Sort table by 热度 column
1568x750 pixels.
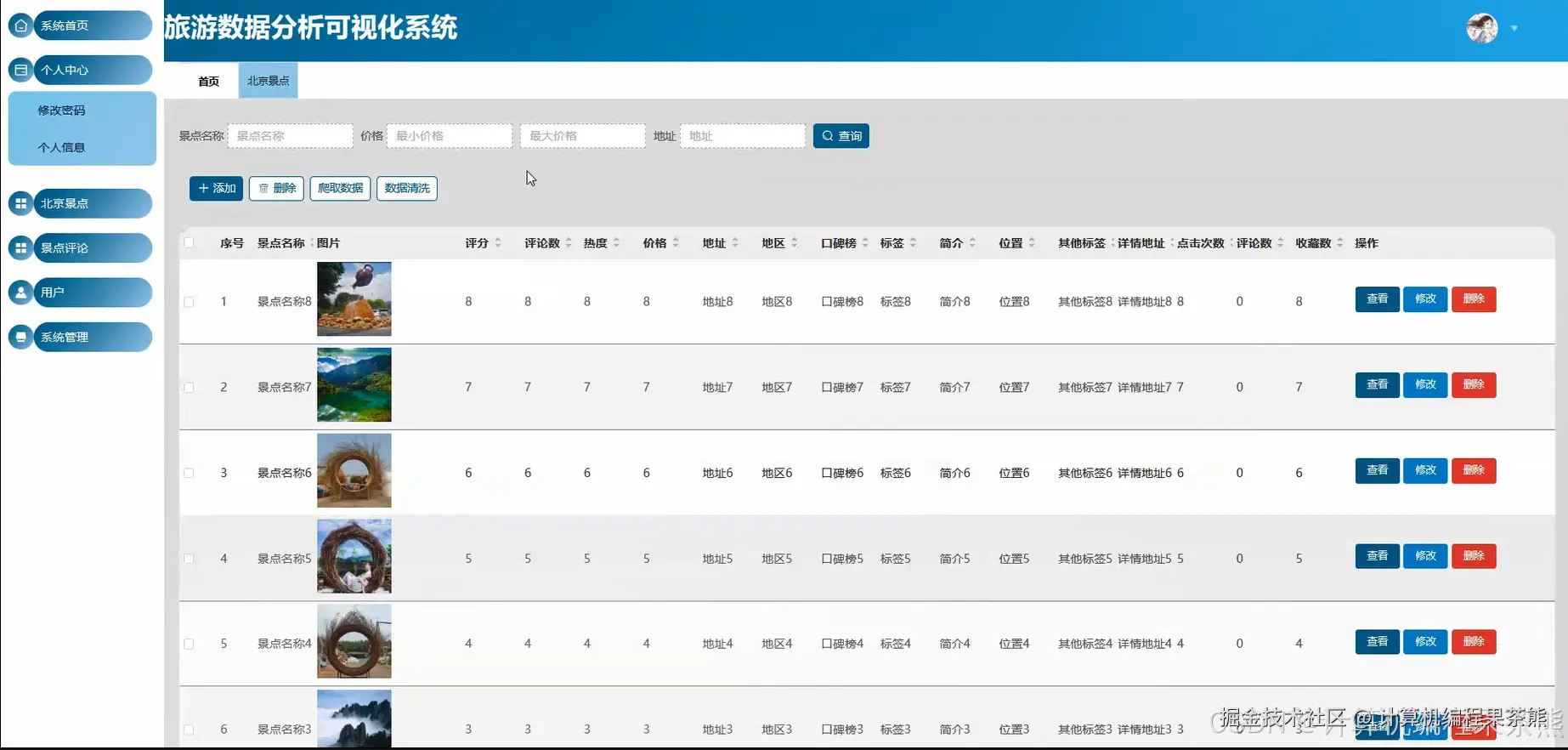[616, 243]
